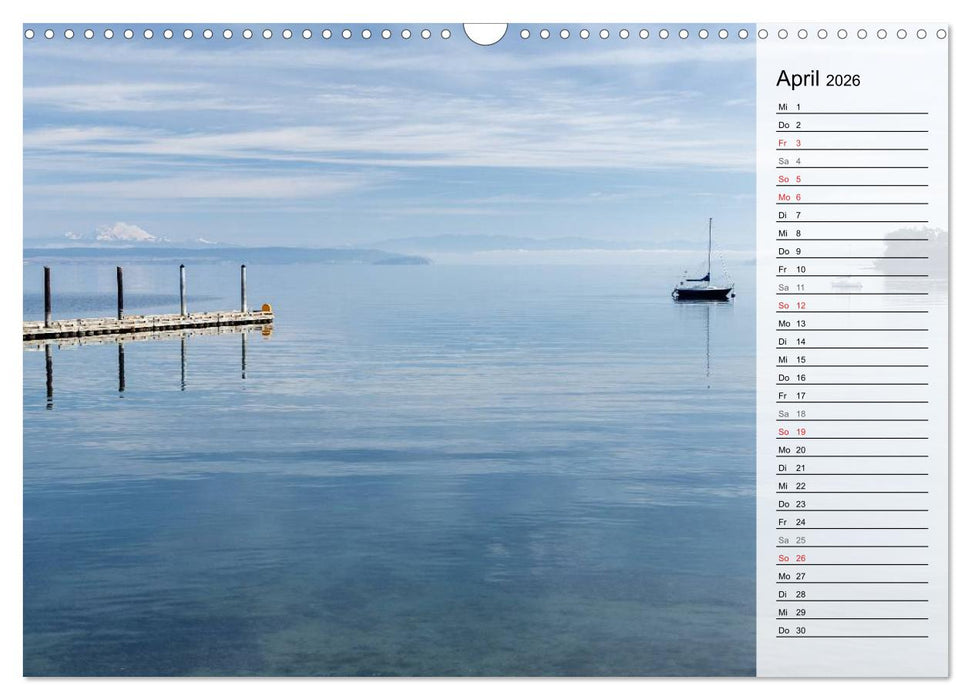Click the center hanger notch on the binding

(x=485, y=33)
